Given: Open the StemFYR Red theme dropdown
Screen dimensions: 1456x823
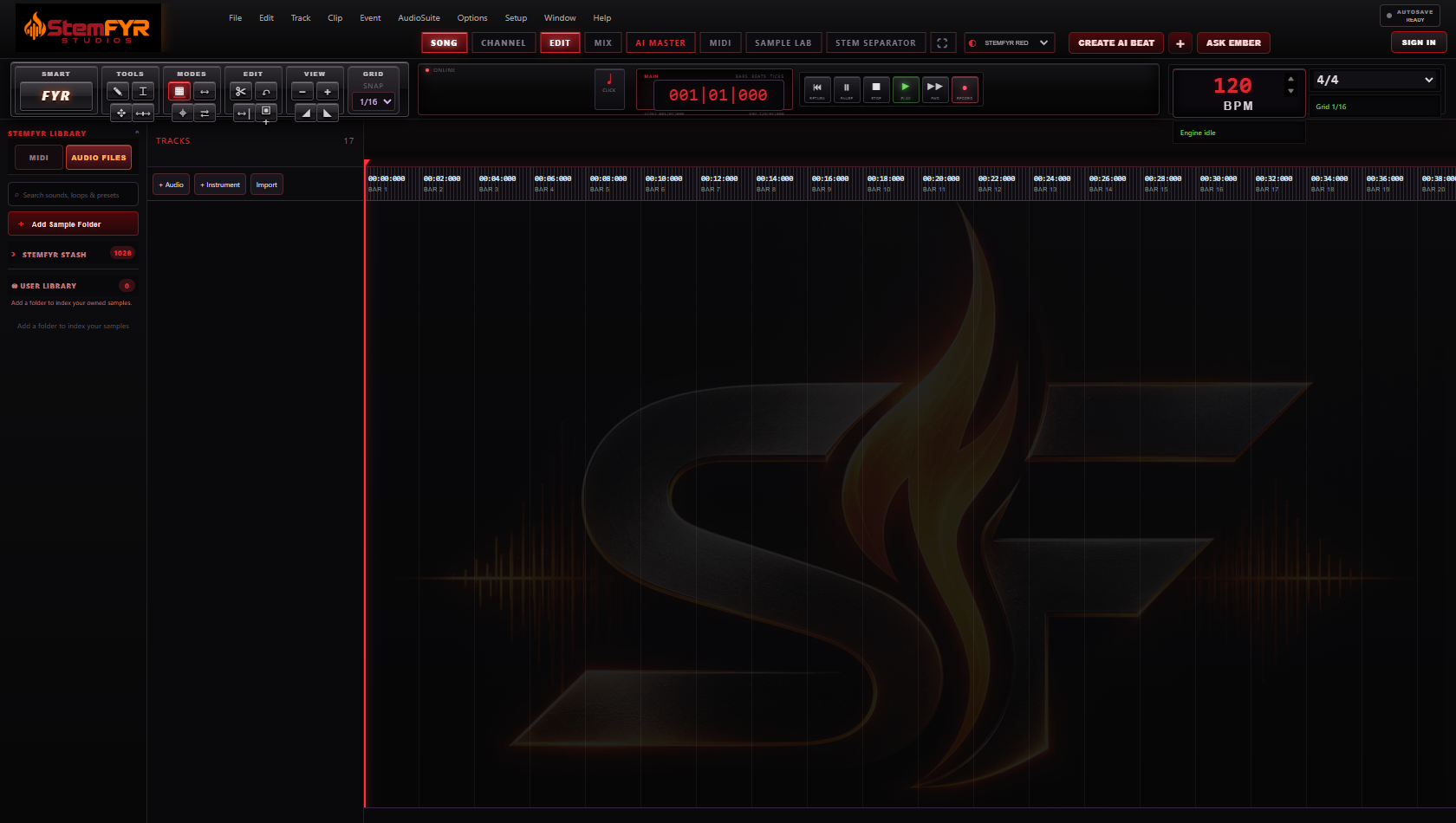Looking at the screenshot, I should (1010, 42).
